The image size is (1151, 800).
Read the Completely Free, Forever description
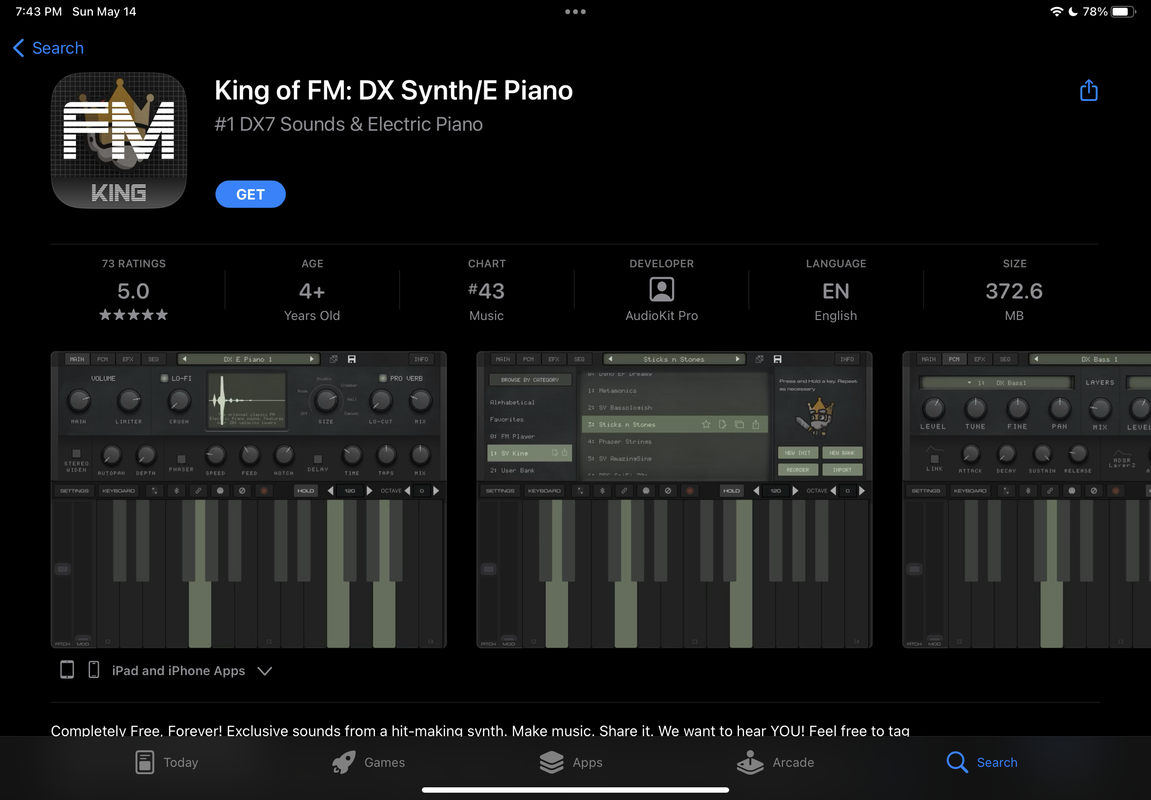480,730
